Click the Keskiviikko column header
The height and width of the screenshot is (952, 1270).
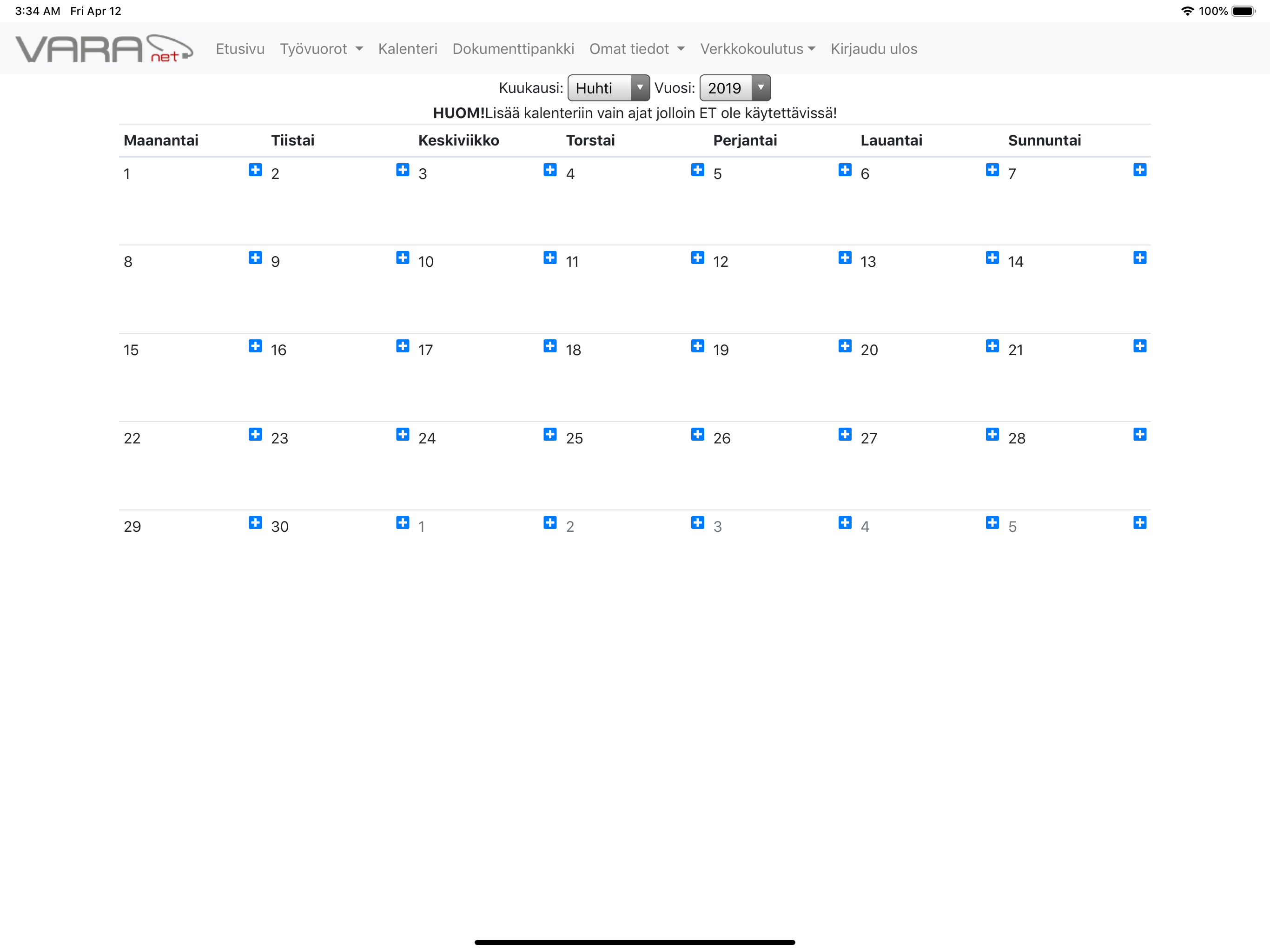(x=458, y=140)
